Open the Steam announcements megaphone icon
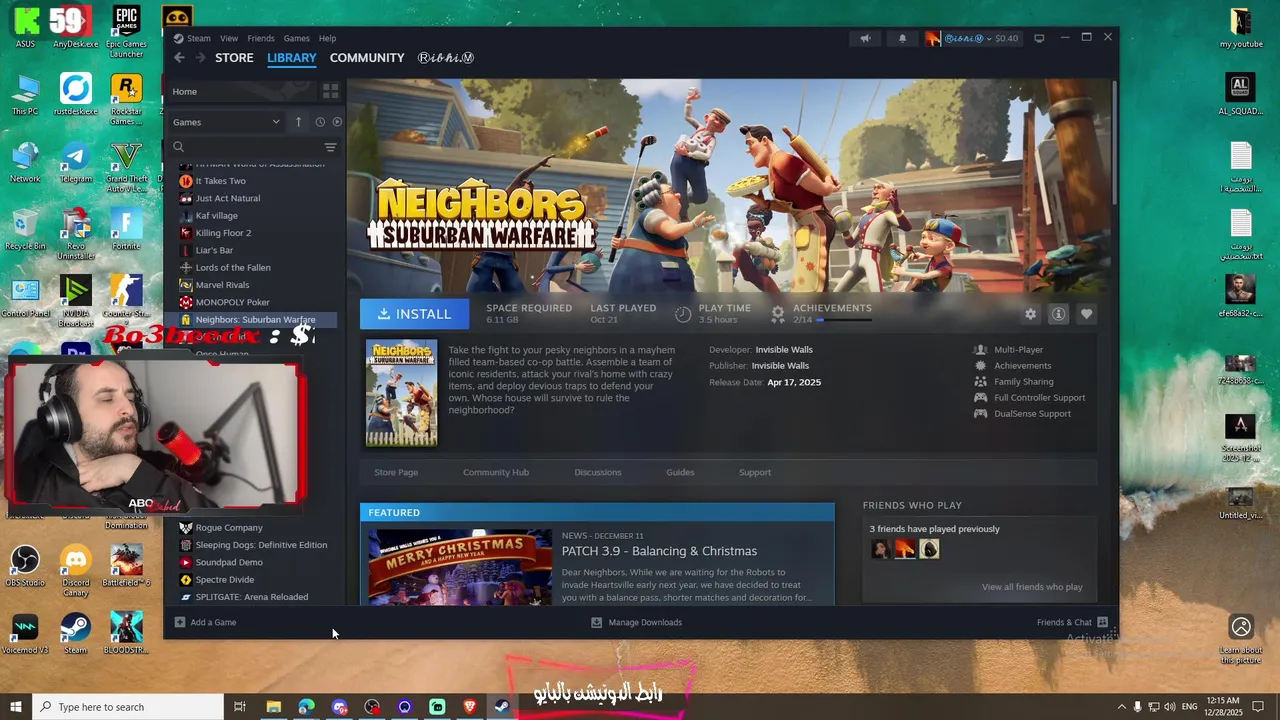1280x720 pixels. click(865, 38)
